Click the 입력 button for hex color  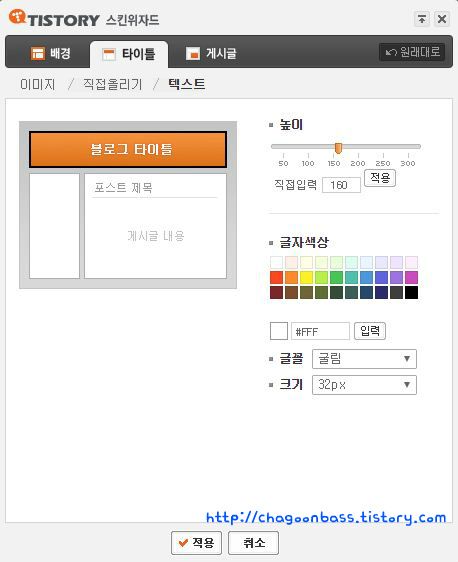pyautogui.click(x=370, y=330)
